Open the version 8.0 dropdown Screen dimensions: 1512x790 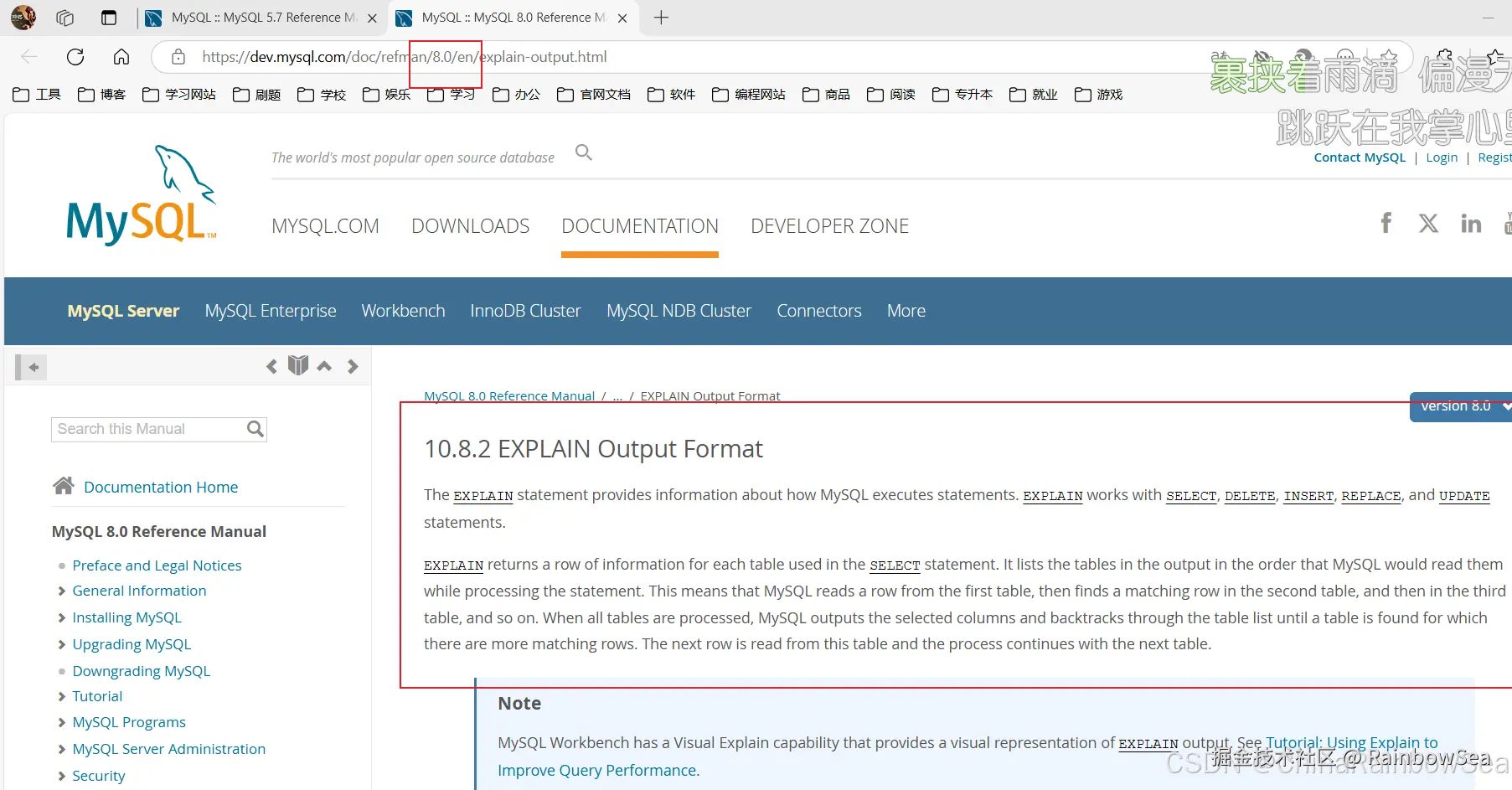1461,406
